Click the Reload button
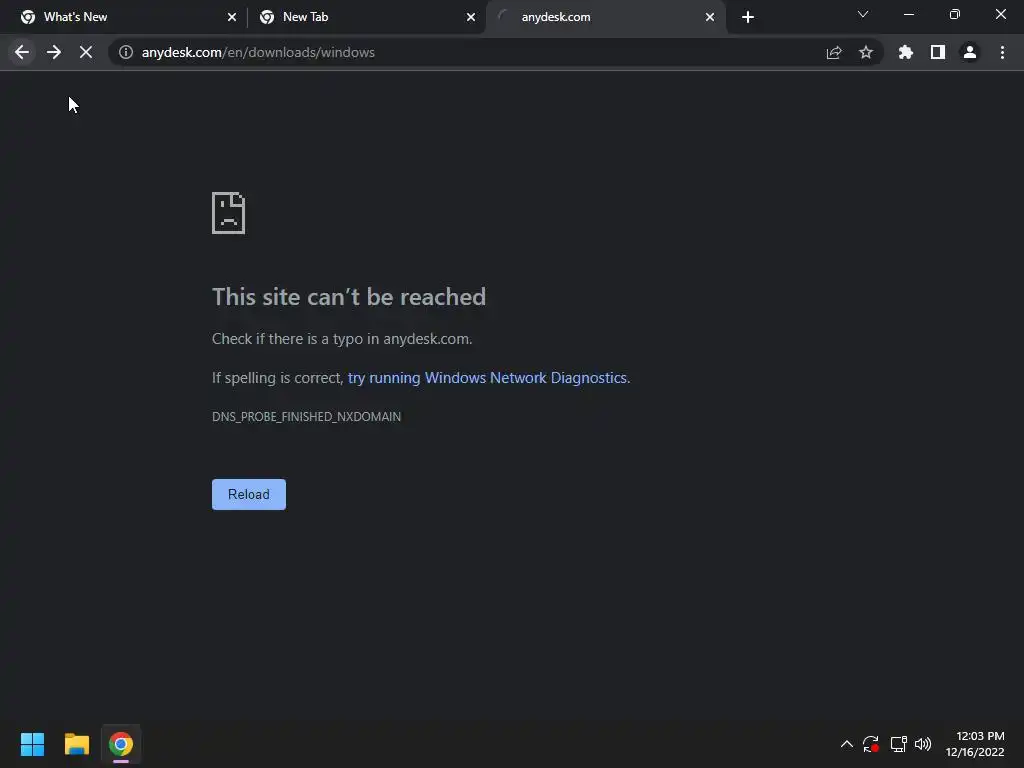1024x768 pixels. (249, 494)
